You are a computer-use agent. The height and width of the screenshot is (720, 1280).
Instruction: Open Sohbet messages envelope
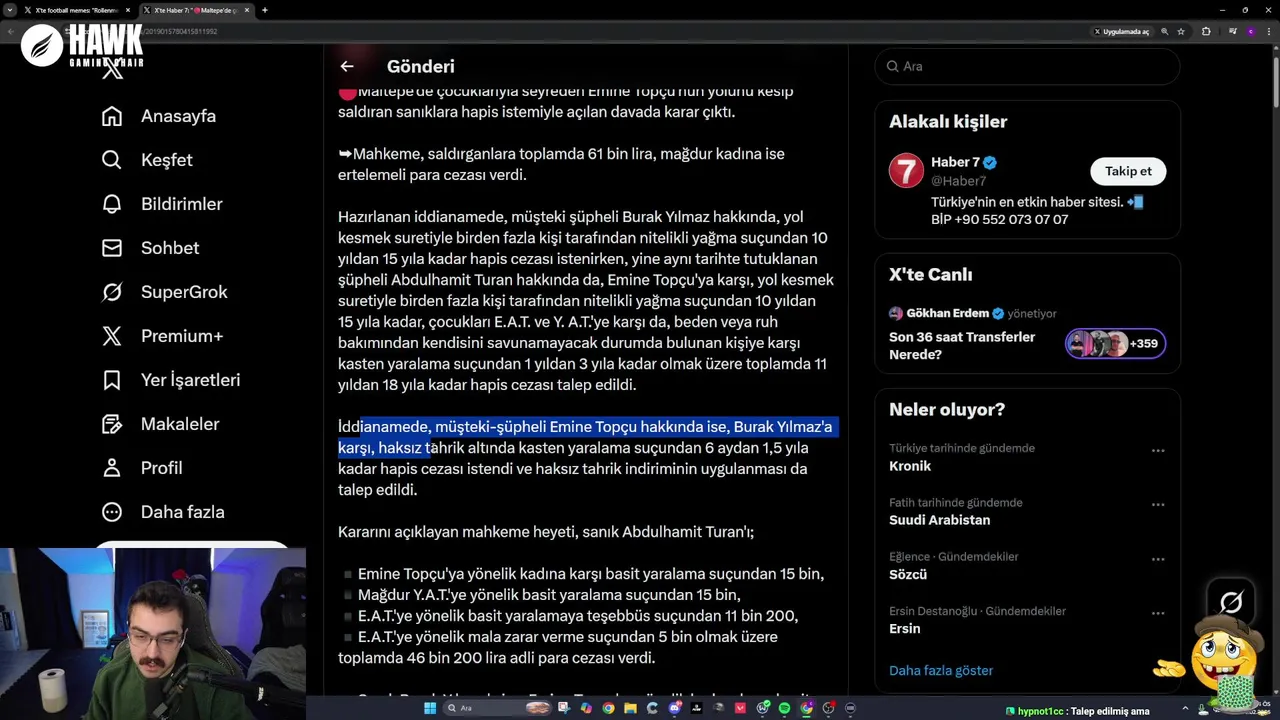coord(150,248)
